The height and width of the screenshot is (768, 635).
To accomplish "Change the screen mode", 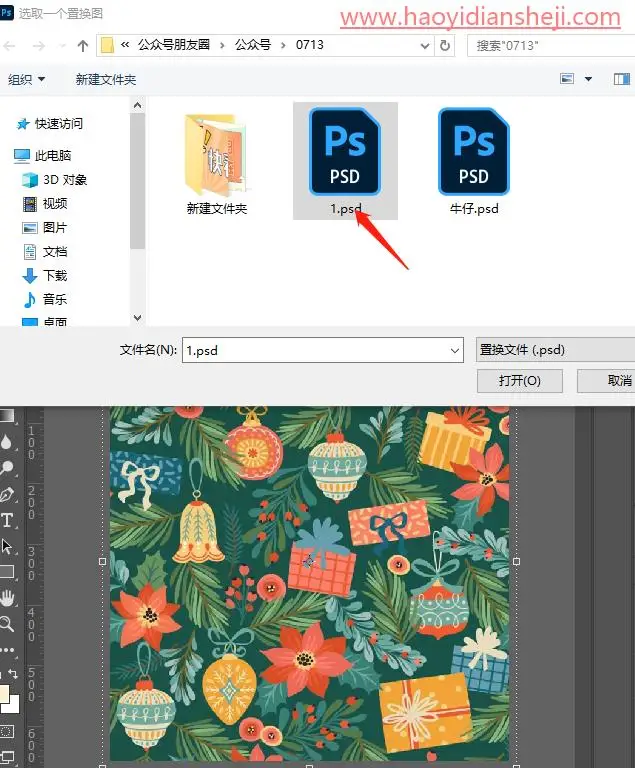I will (x=7, y=757).
